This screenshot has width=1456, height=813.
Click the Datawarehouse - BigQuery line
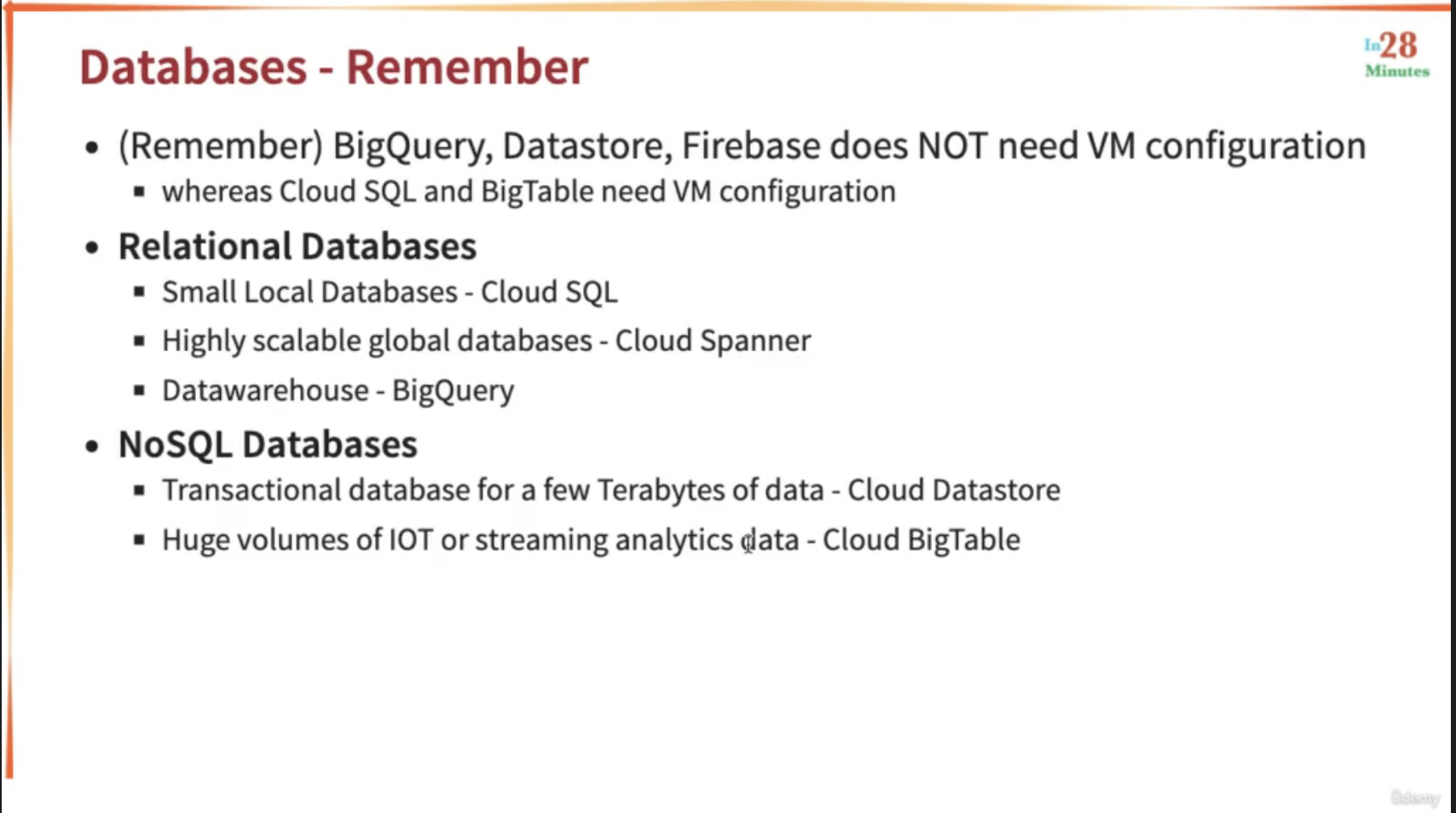338,390
